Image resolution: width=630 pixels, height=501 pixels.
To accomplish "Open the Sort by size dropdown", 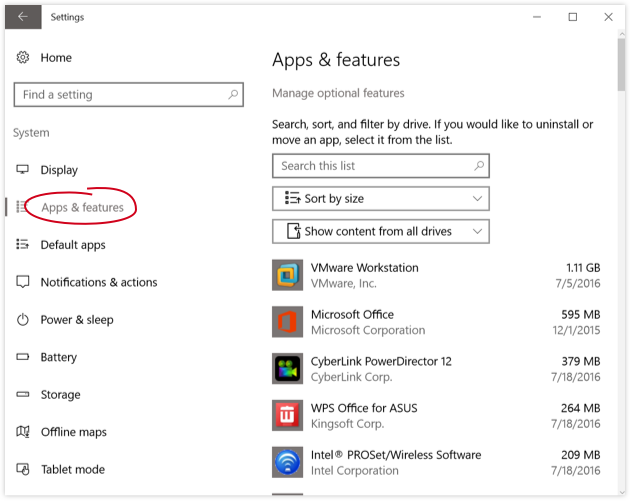I will [x=381, y=198].
